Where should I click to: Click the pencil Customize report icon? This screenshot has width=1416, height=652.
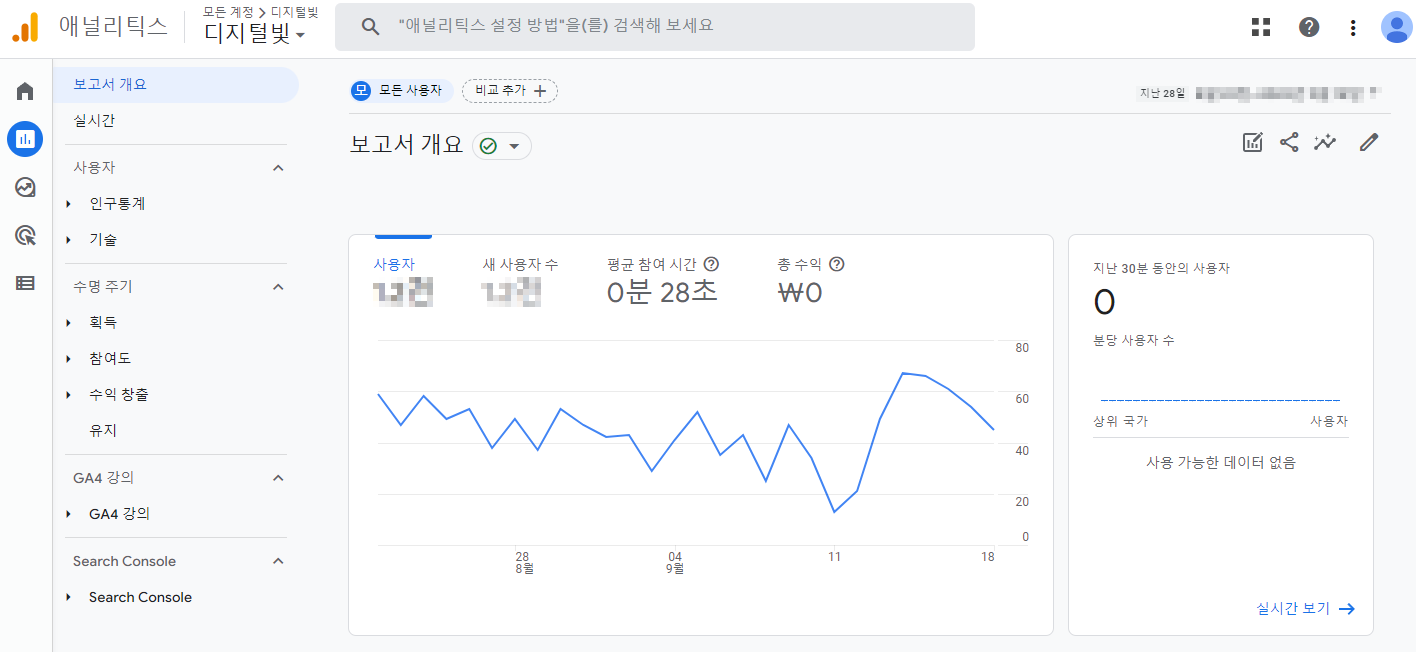click(1369, 142)
